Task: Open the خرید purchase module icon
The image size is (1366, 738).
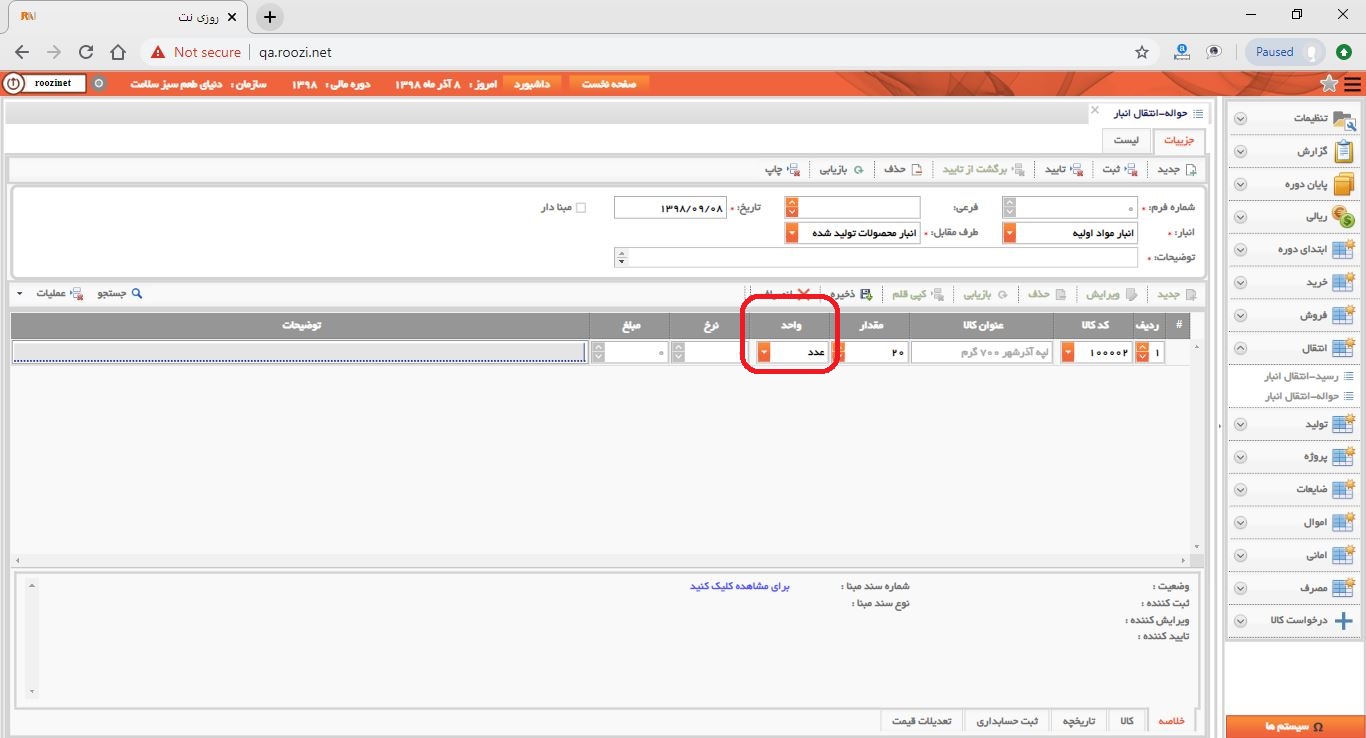Action: pos(1344,283)
